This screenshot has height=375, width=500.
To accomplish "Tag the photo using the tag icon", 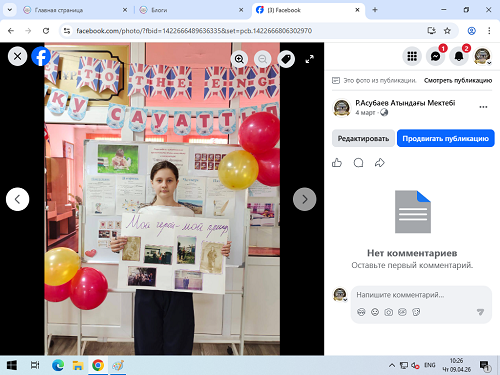I will coord(286,59).
